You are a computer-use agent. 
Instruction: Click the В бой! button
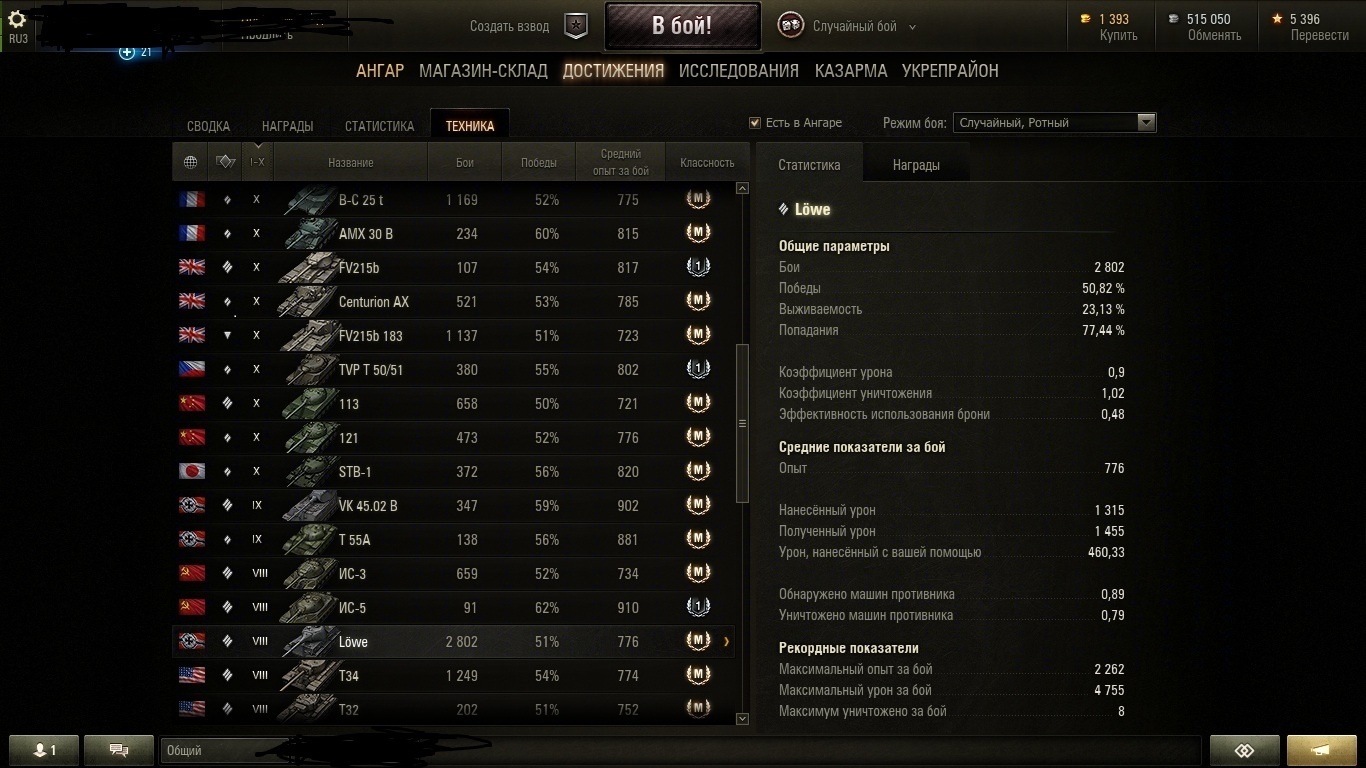(x=682, y=26)
